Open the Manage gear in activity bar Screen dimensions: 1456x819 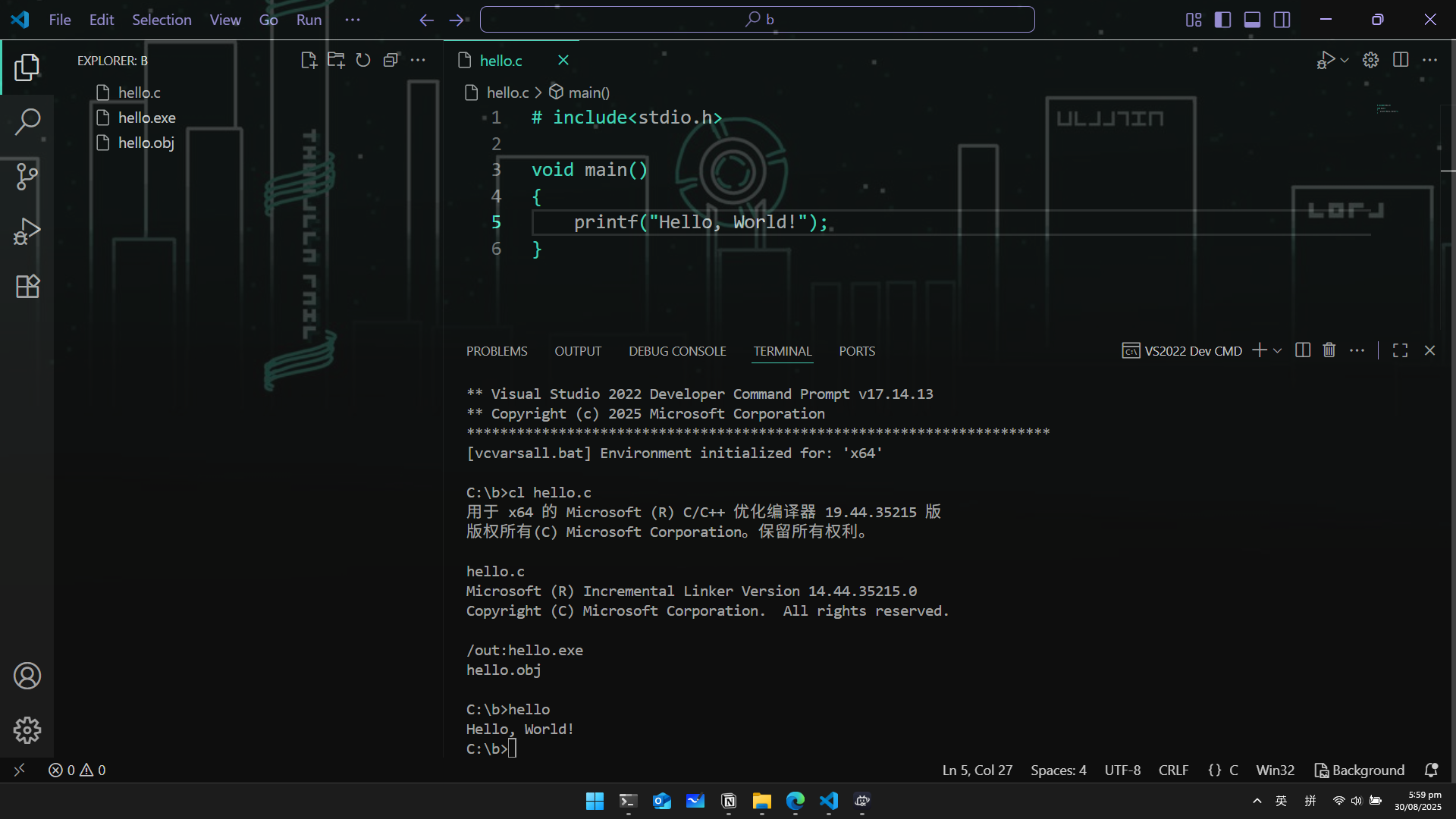[x=27, y=730]
